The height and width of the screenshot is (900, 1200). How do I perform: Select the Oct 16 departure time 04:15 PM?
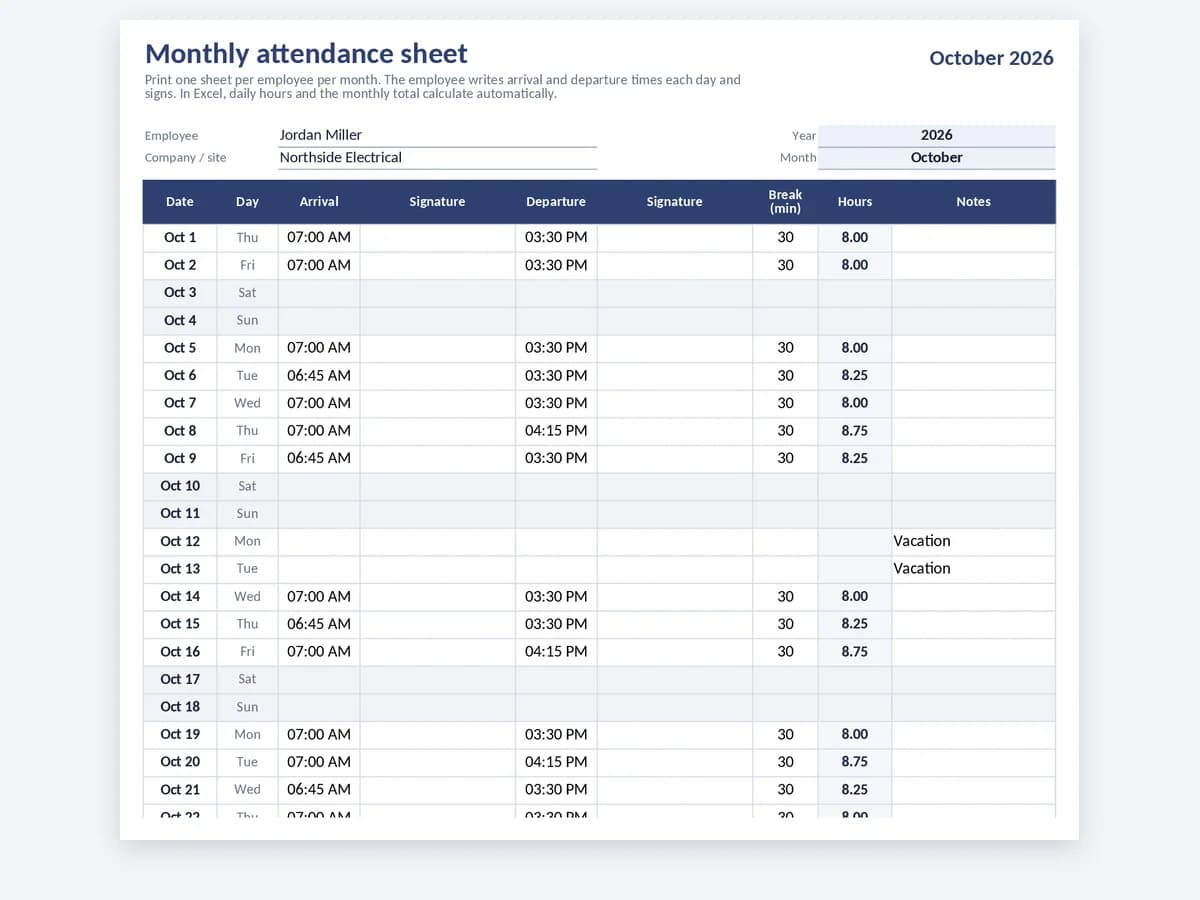point(556,652)
